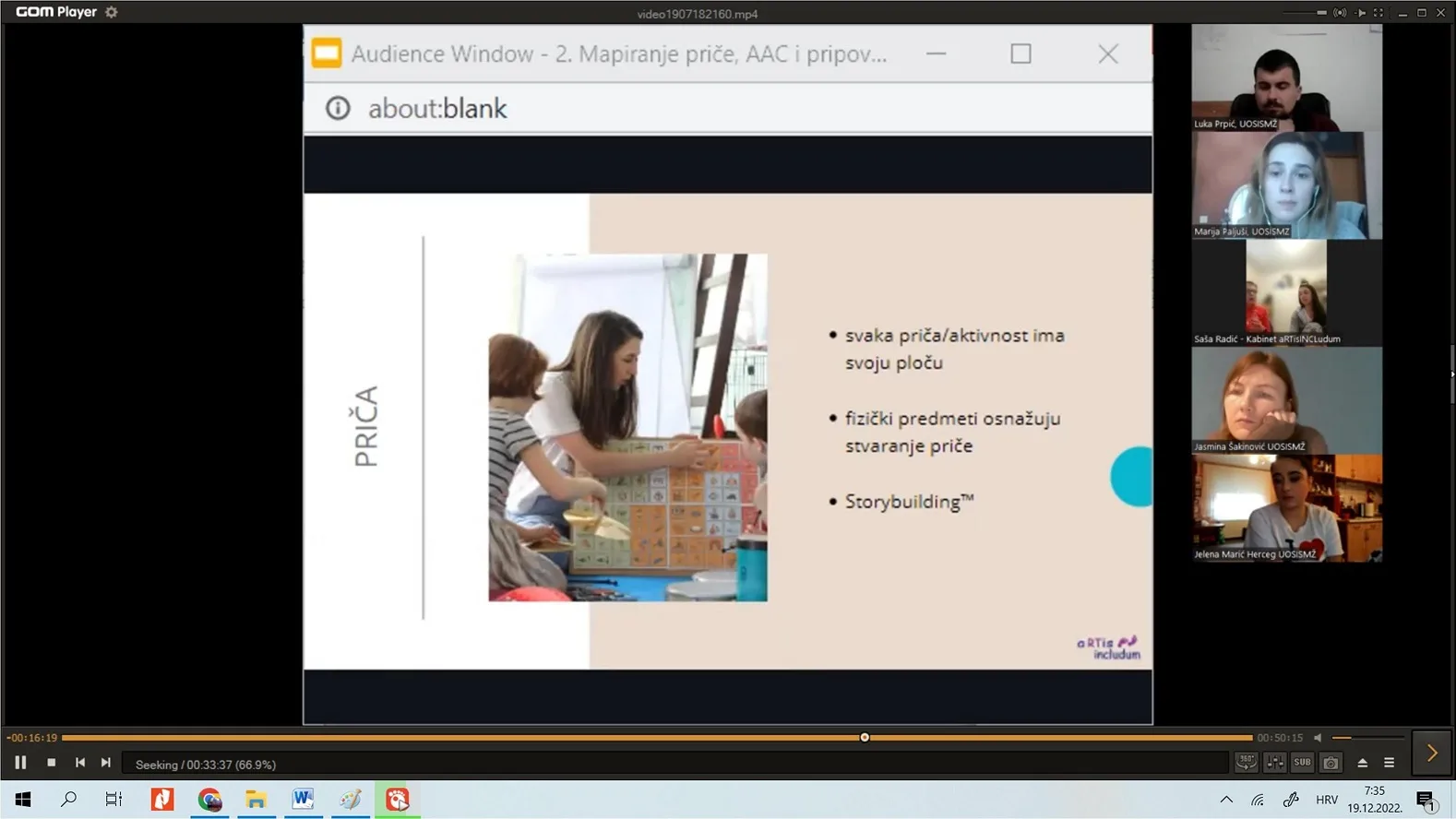This screenshot has height=819, width=1456.
Task: Toggle subtitles with the SUB button
Action: [1302, 763]
